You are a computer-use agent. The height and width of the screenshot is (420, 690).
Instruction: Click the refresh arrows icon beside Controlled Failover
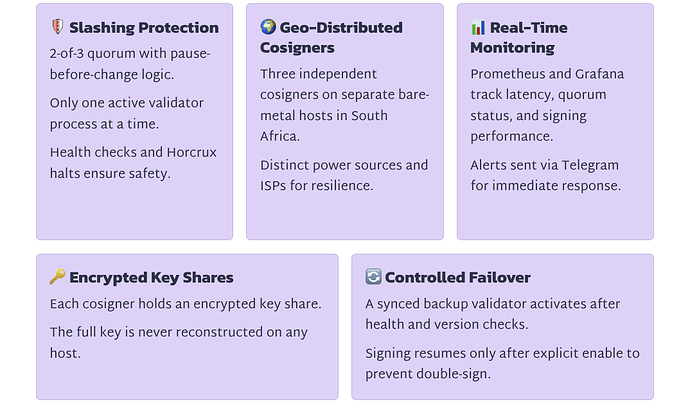pos(373,277)
